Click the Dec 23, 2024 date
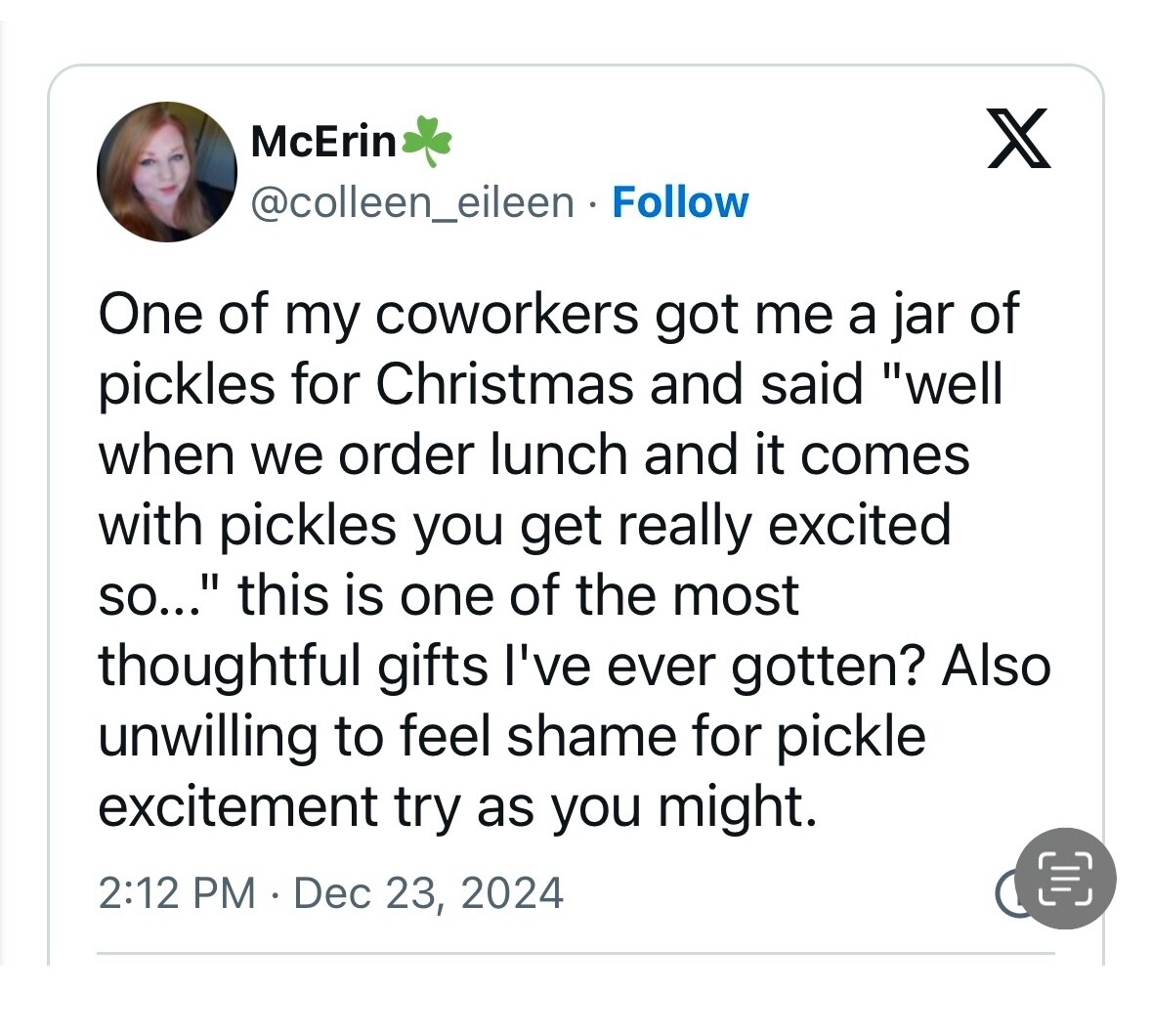1152x1036 pixels. [428, 893]
